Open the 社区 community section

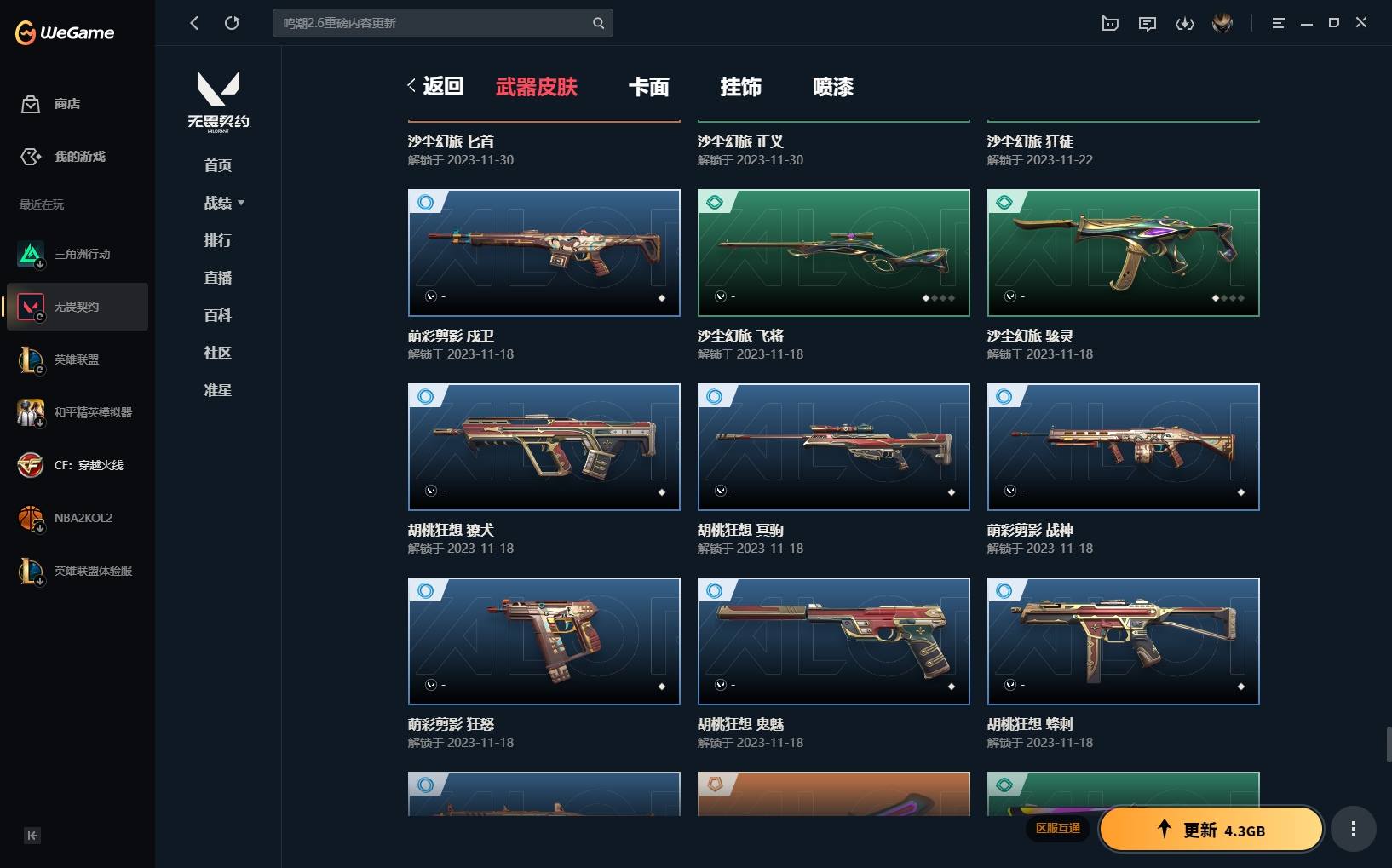pos(218,353)
